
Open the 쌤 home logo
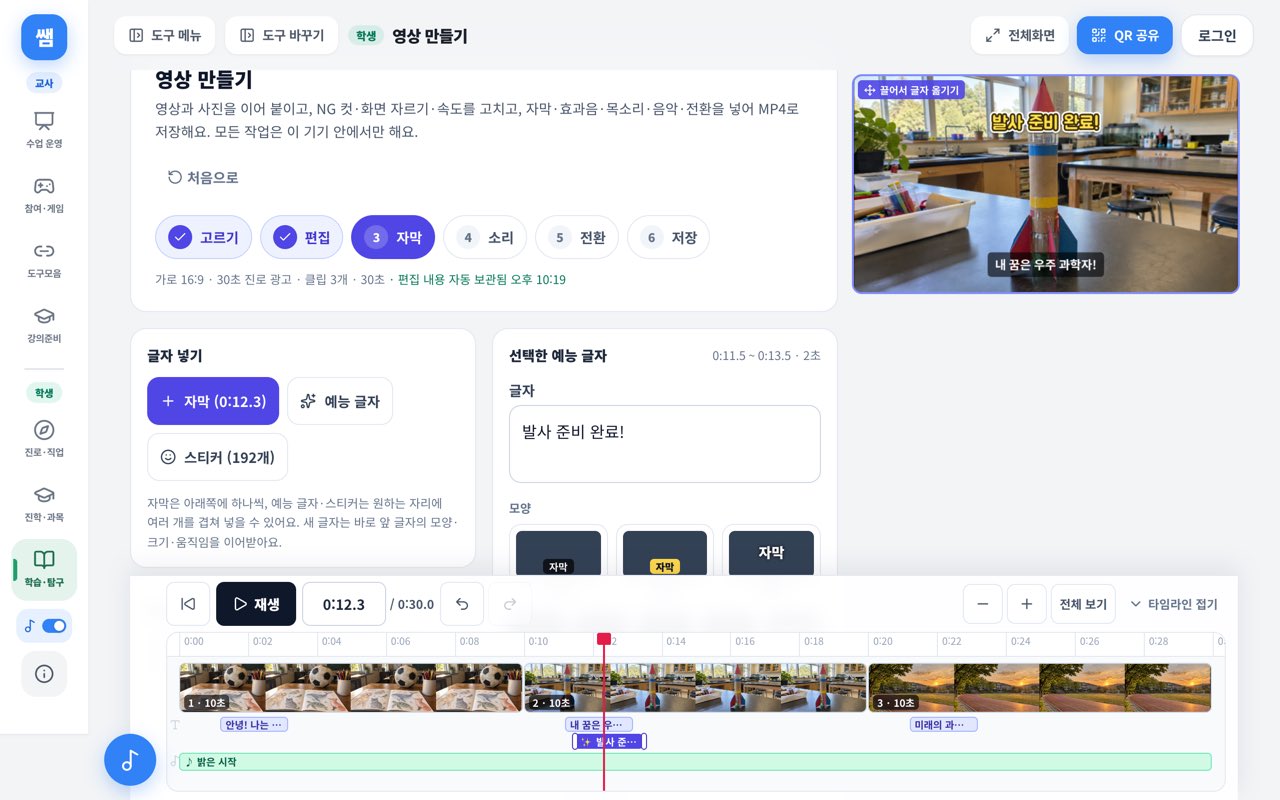tap(44, 37)
